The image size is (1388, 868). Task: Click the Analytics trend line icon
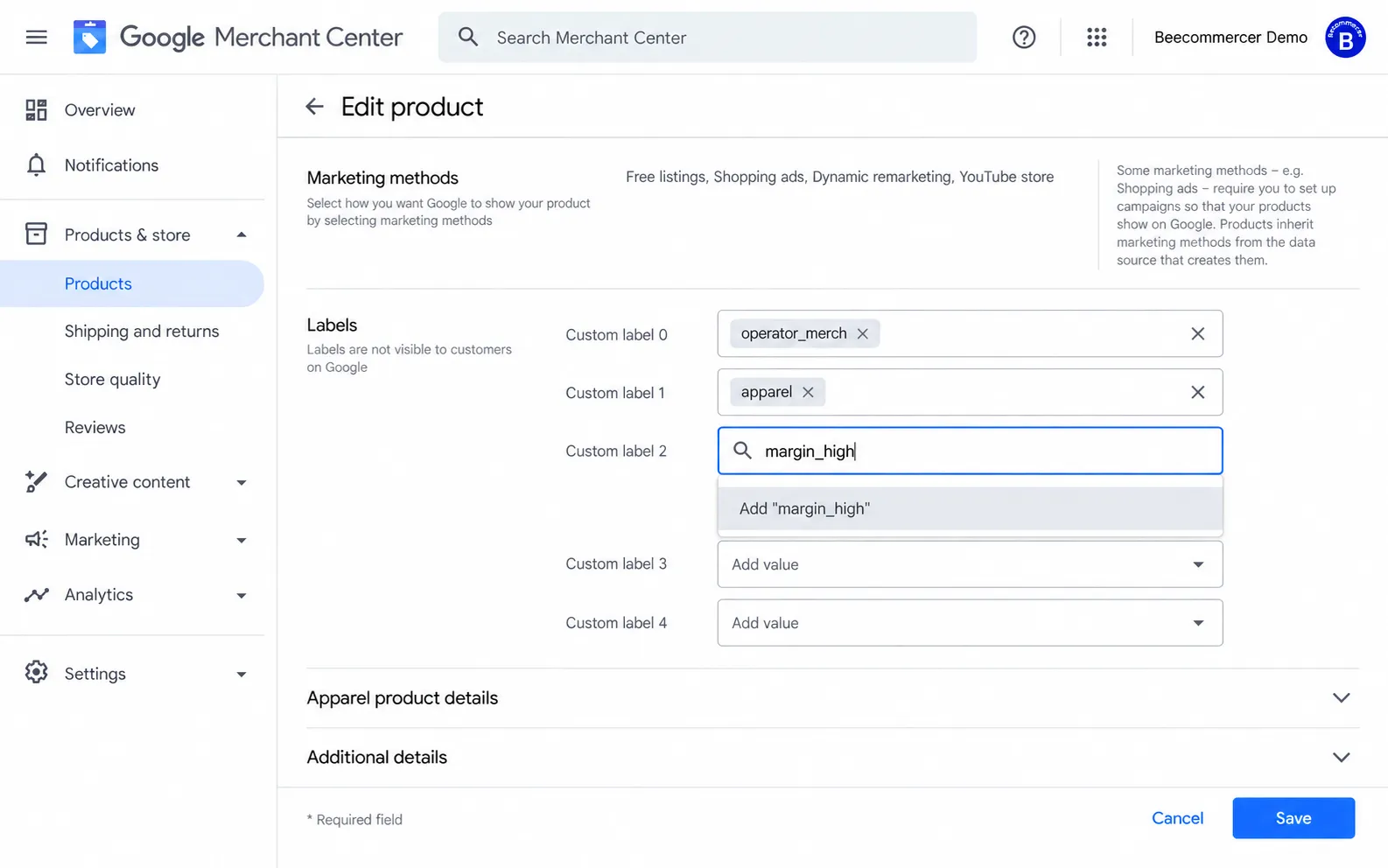click(x=36, y=595)
